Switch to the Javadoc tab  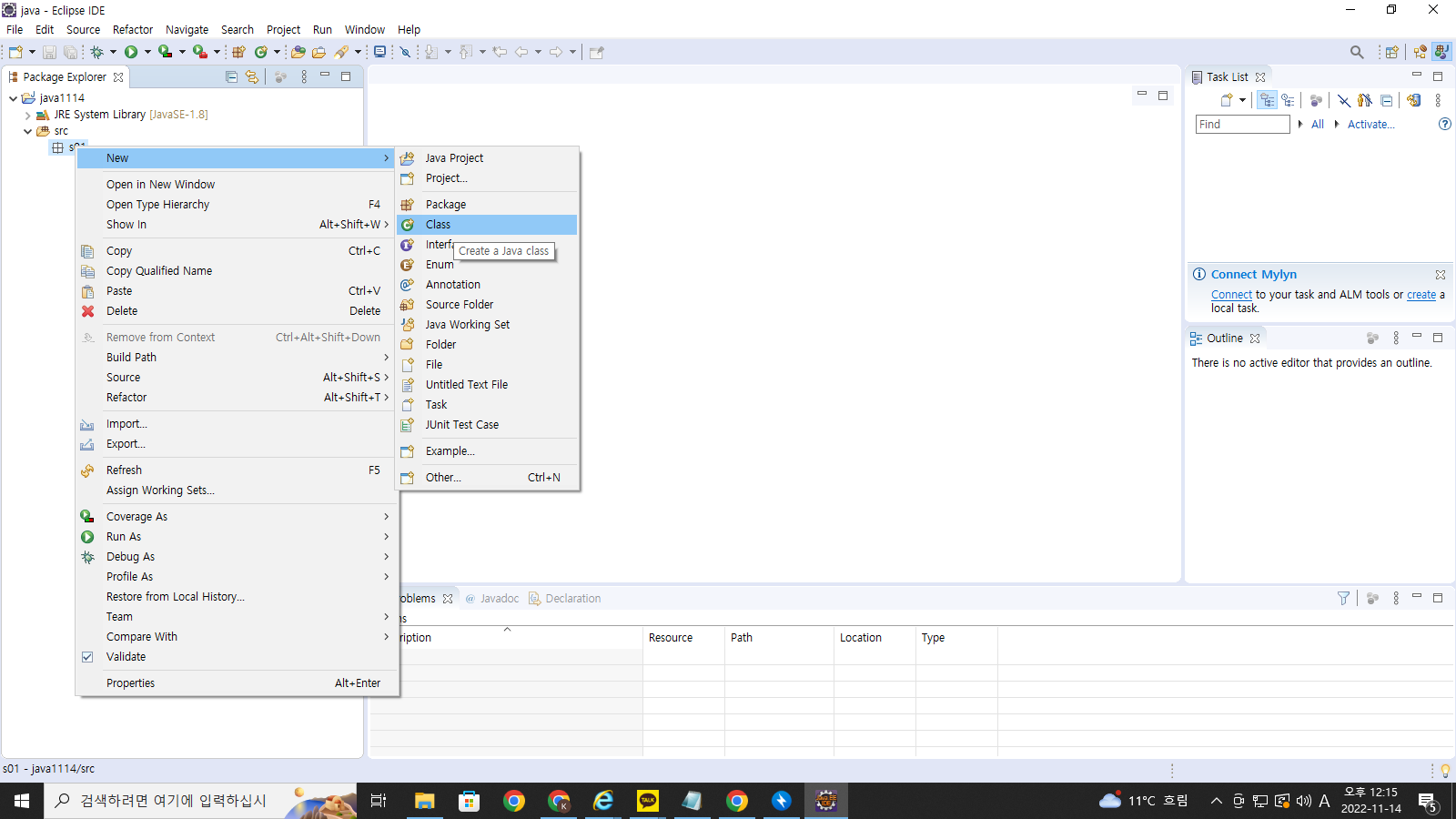tap(492, 599)
